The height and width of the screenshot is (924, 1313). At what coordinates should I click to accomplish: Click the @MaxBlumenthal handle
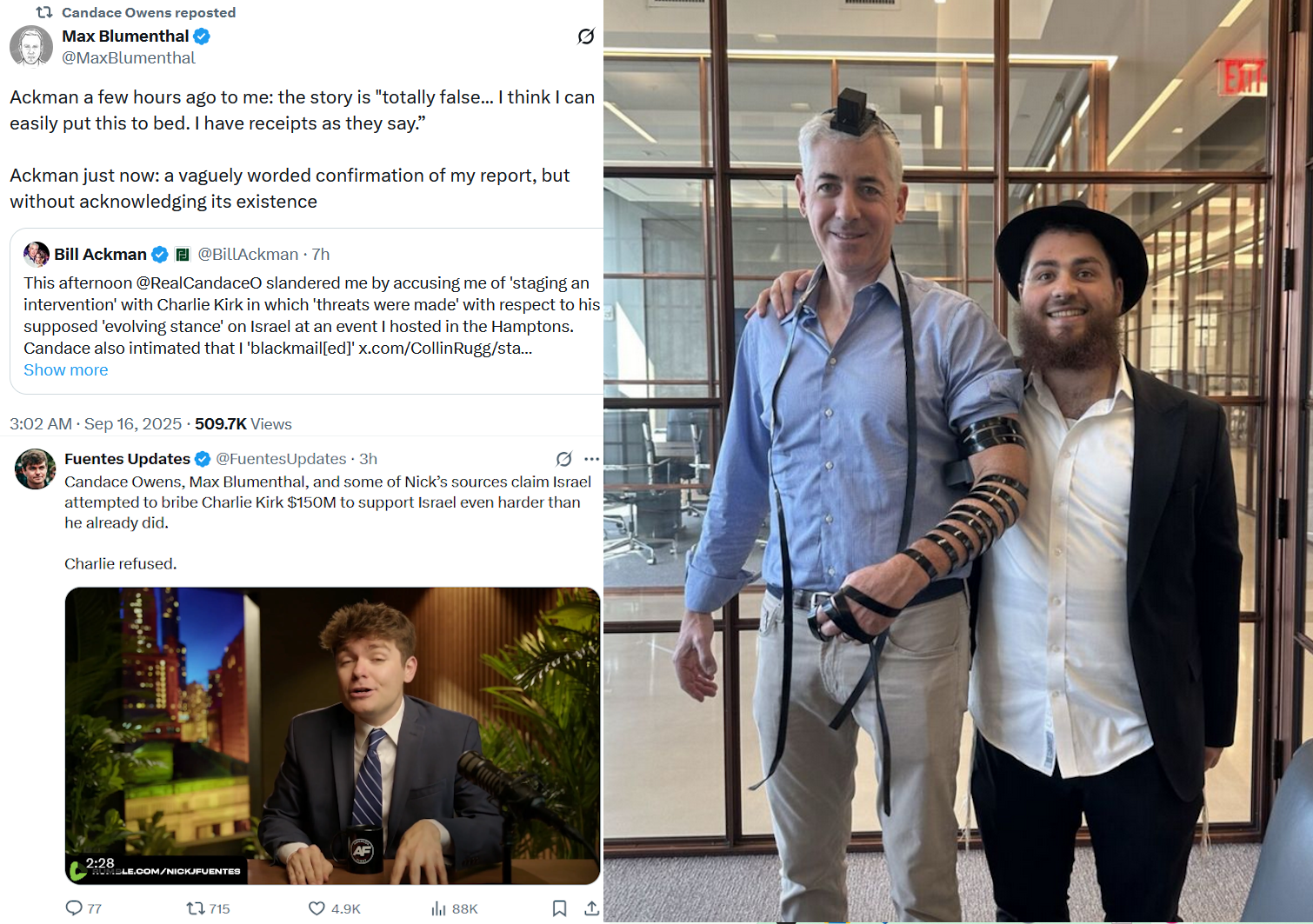[x=129, y=58]
